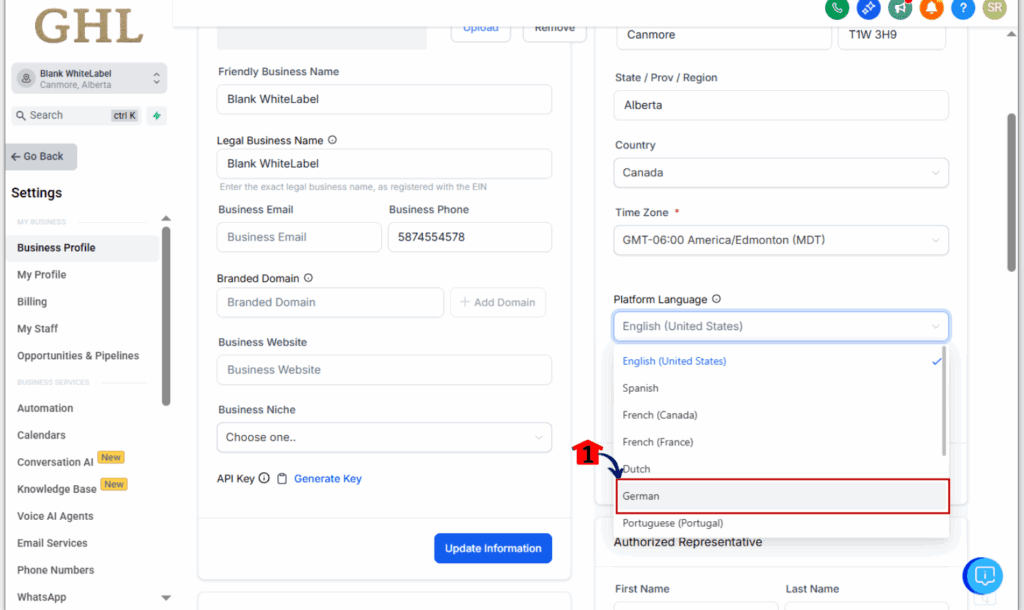Select German from the language list
Image resolution: width=1024 pixels, height=610 pixels.
pyautogui.click(x=782, y=496)
